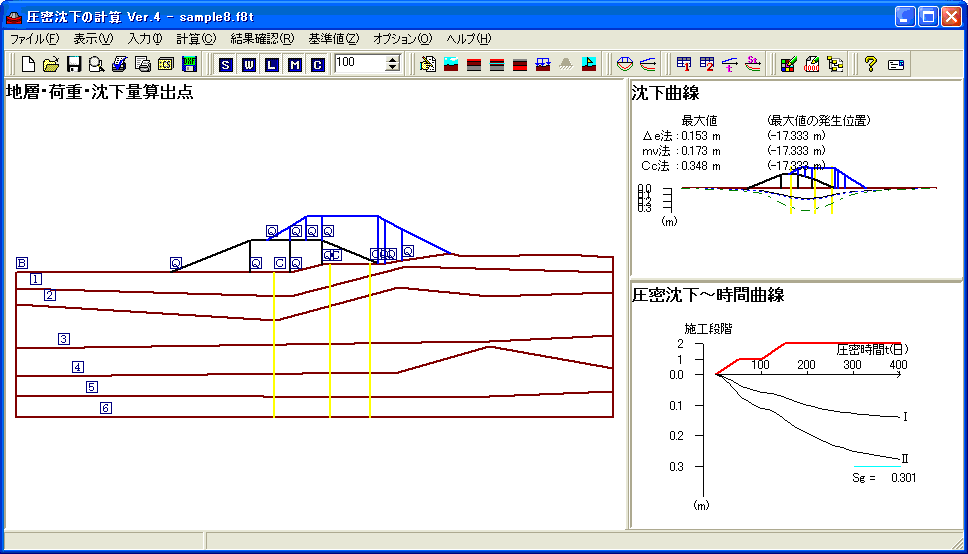The image size is (968, 554).
Task: Click the 施工段階 axis label
Action: (x=708, y=329)
